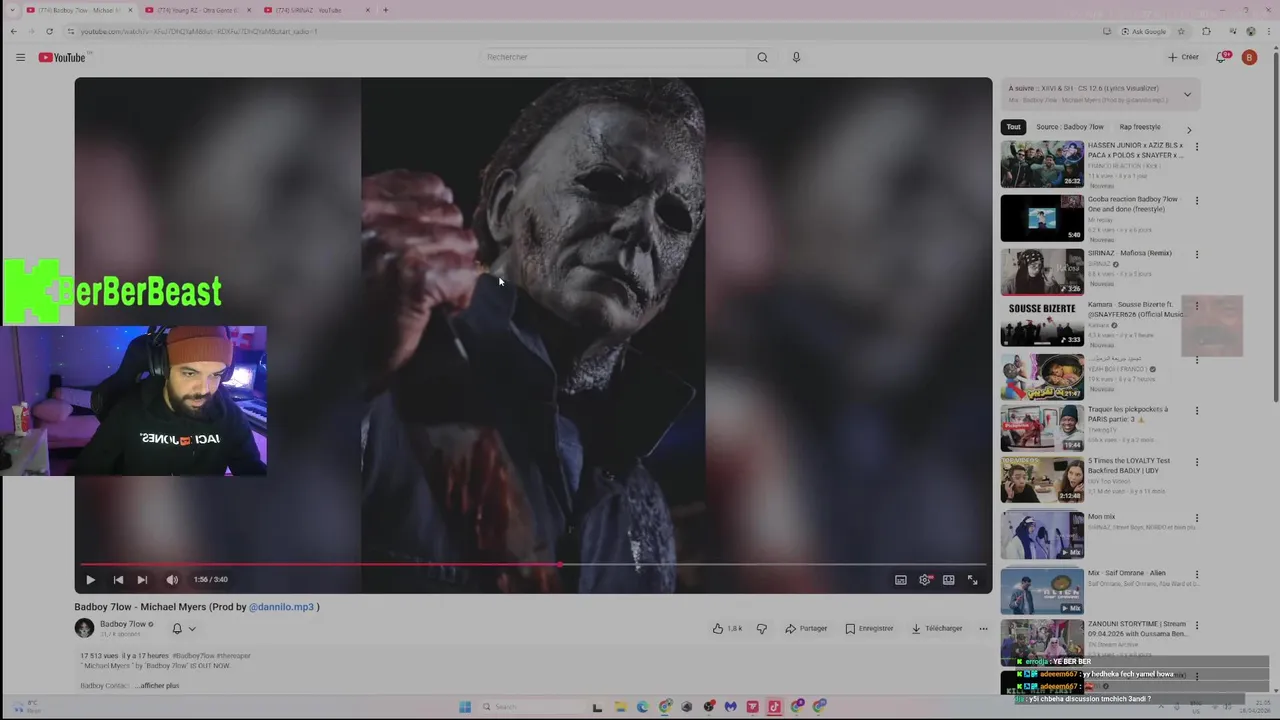
Task: Bookmark this page with the star
Action: pos(1181,31)
